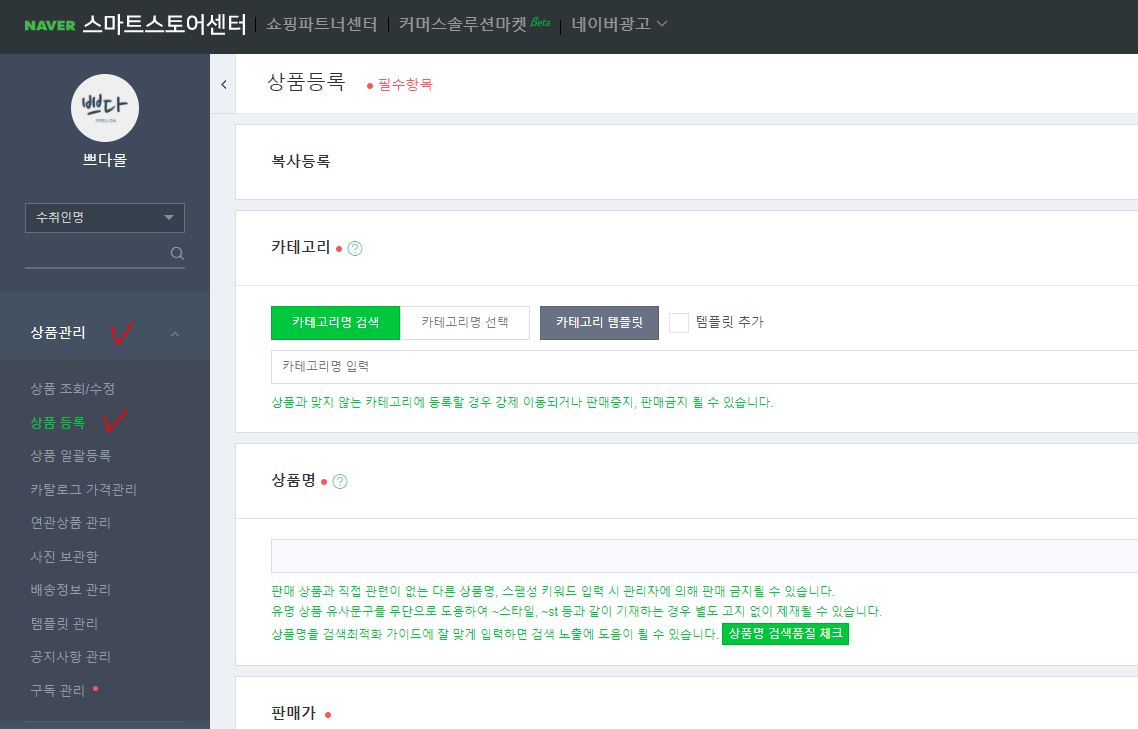Open the 상품명 help question icon
The image size is (1138, 729).
point(340,481)
